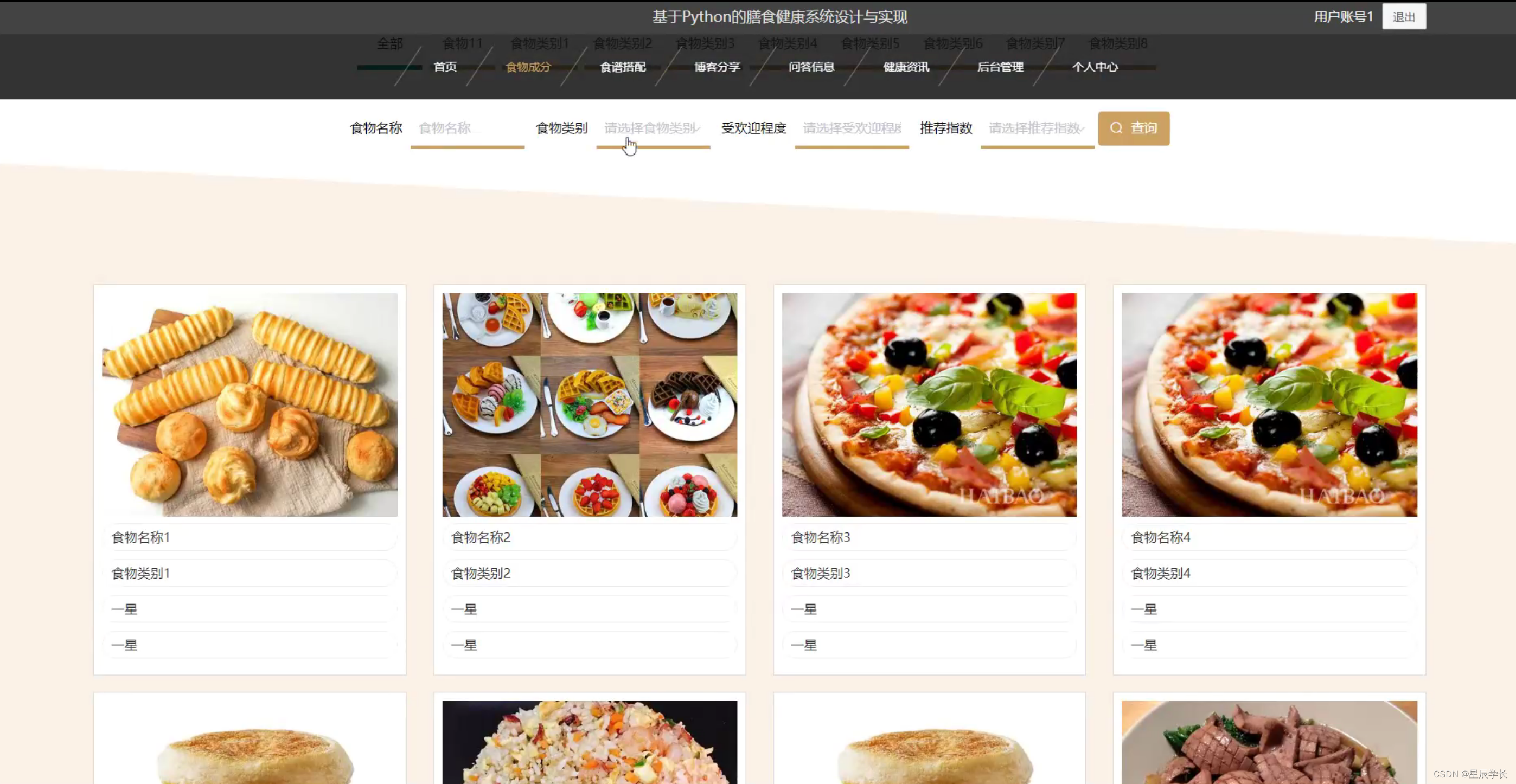This screenshot has height=784, width=1516.
Task: Click 食物类别1 in the first card
Action: pyautogui.click(x=140, y=573)
